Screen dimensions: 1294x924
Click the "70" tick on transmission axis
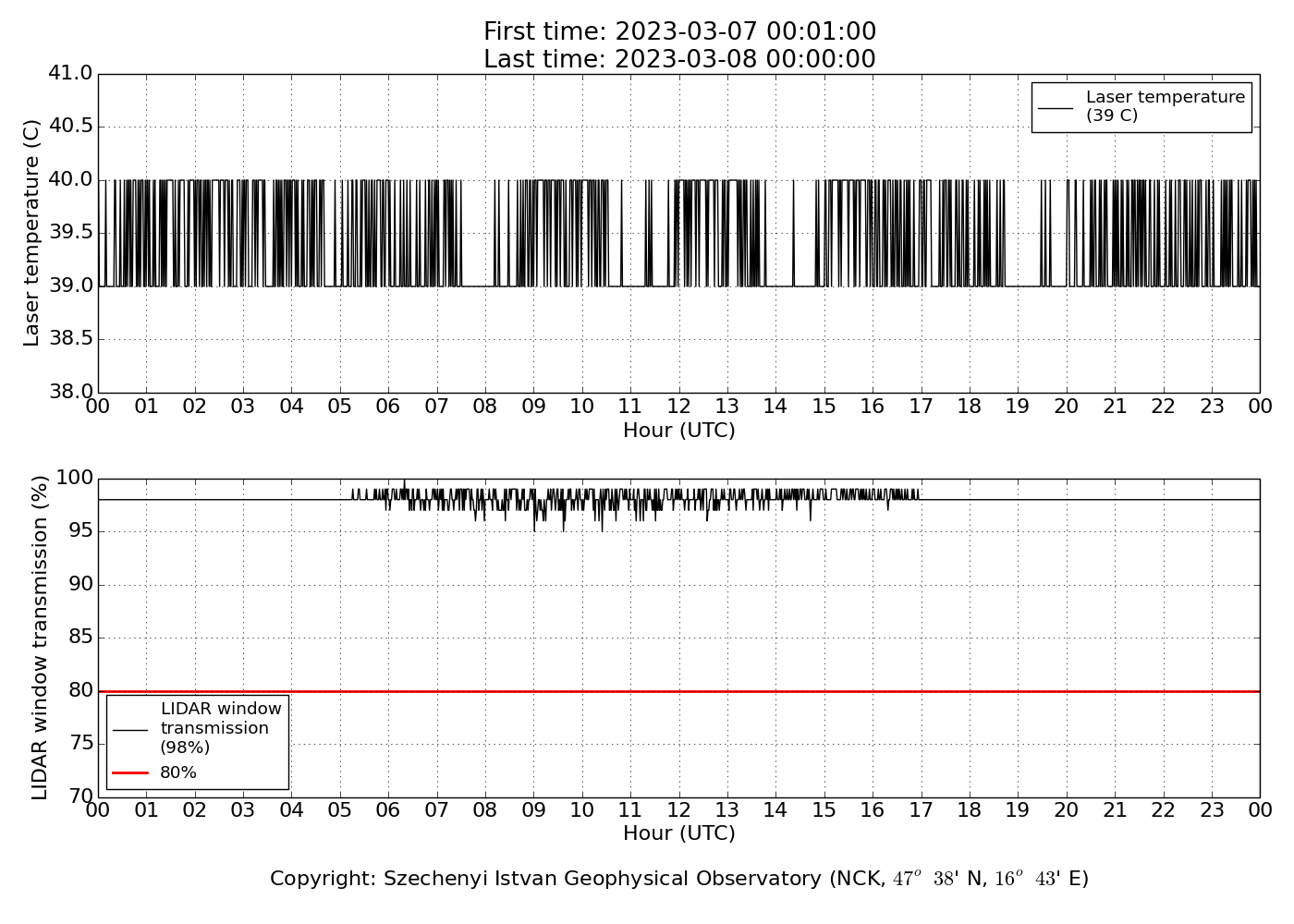[x=81, y=796]
